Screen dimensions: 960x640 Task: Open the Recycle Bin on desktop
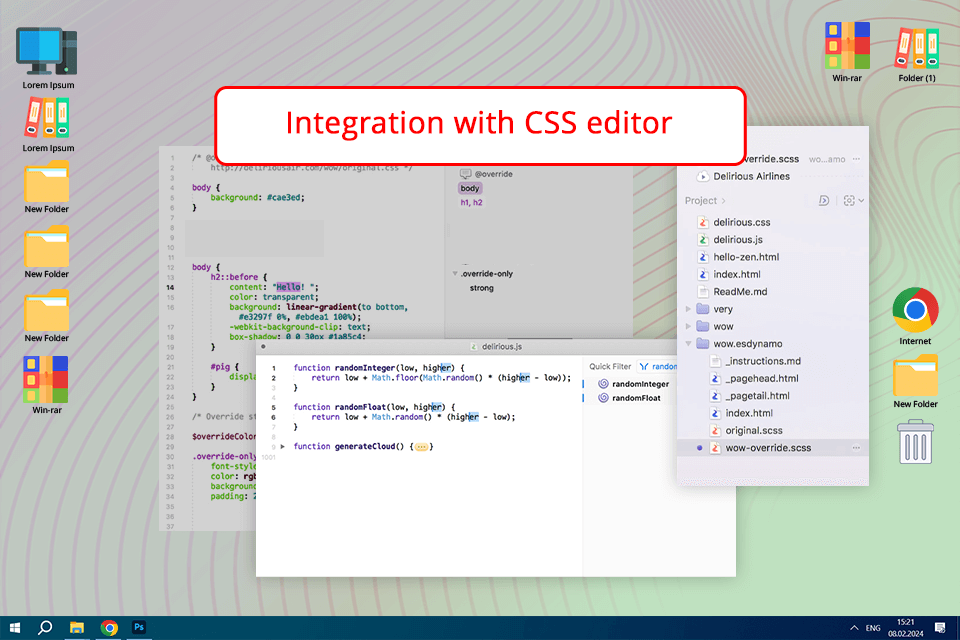[x=915, y=442]
